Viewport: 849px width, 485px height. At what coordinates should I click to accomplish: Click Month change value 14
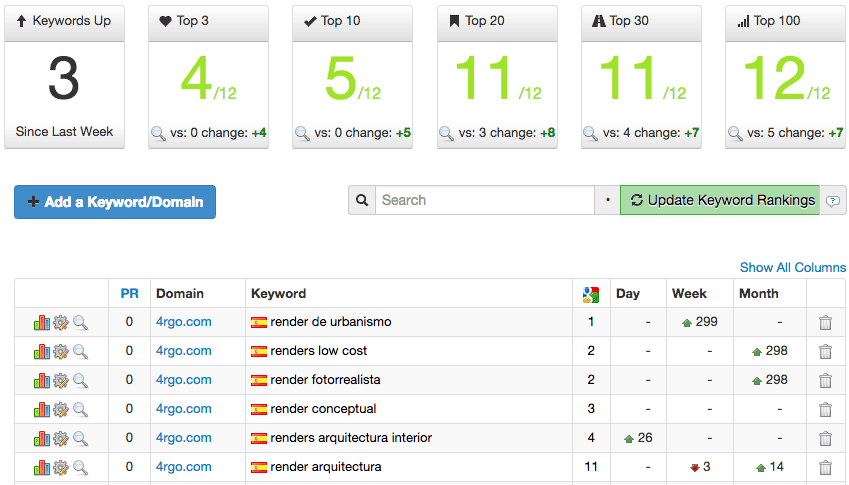[x=776, y=467]
